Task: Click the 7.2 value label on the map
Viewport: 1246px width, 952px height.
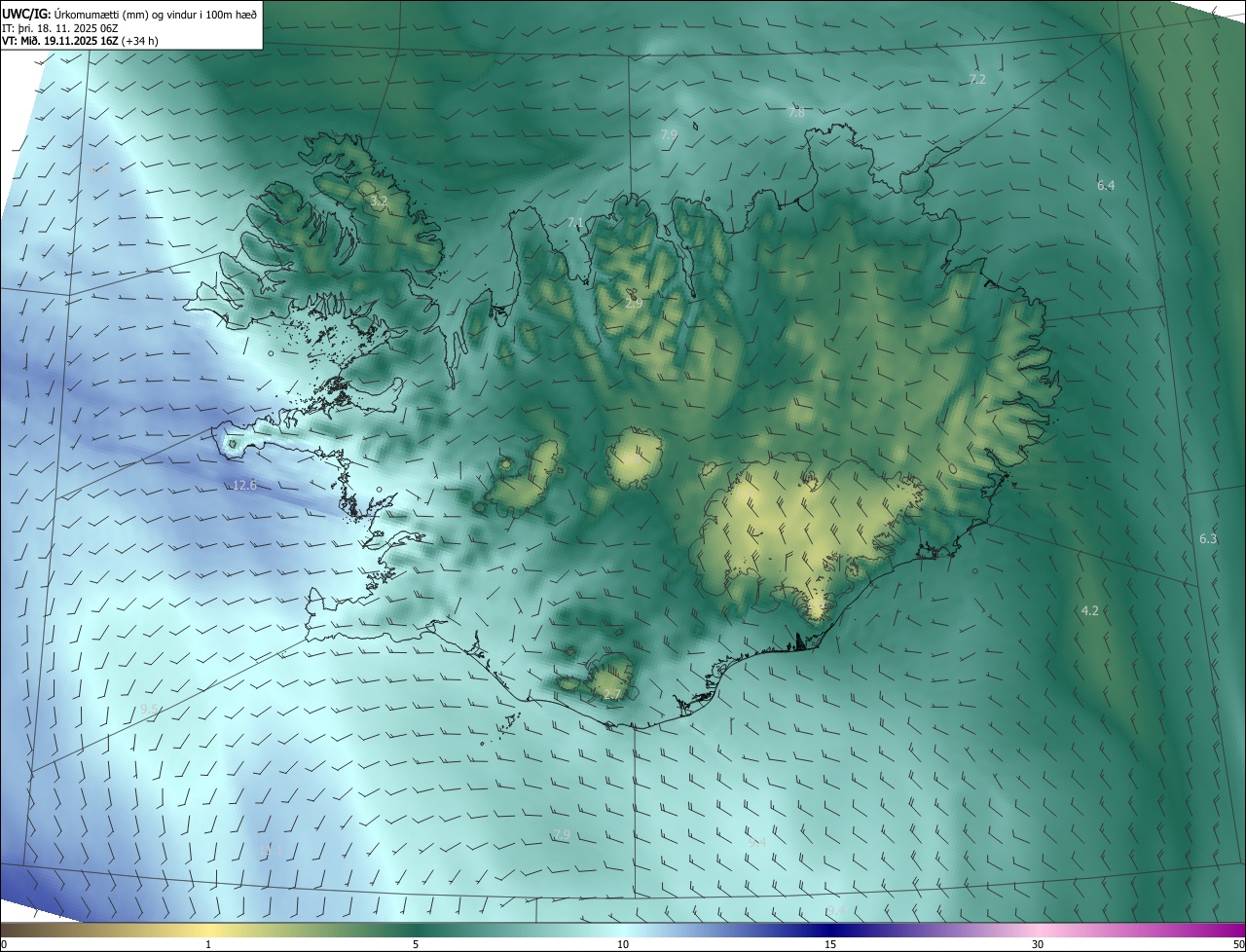Action: [x=977, y=79]
